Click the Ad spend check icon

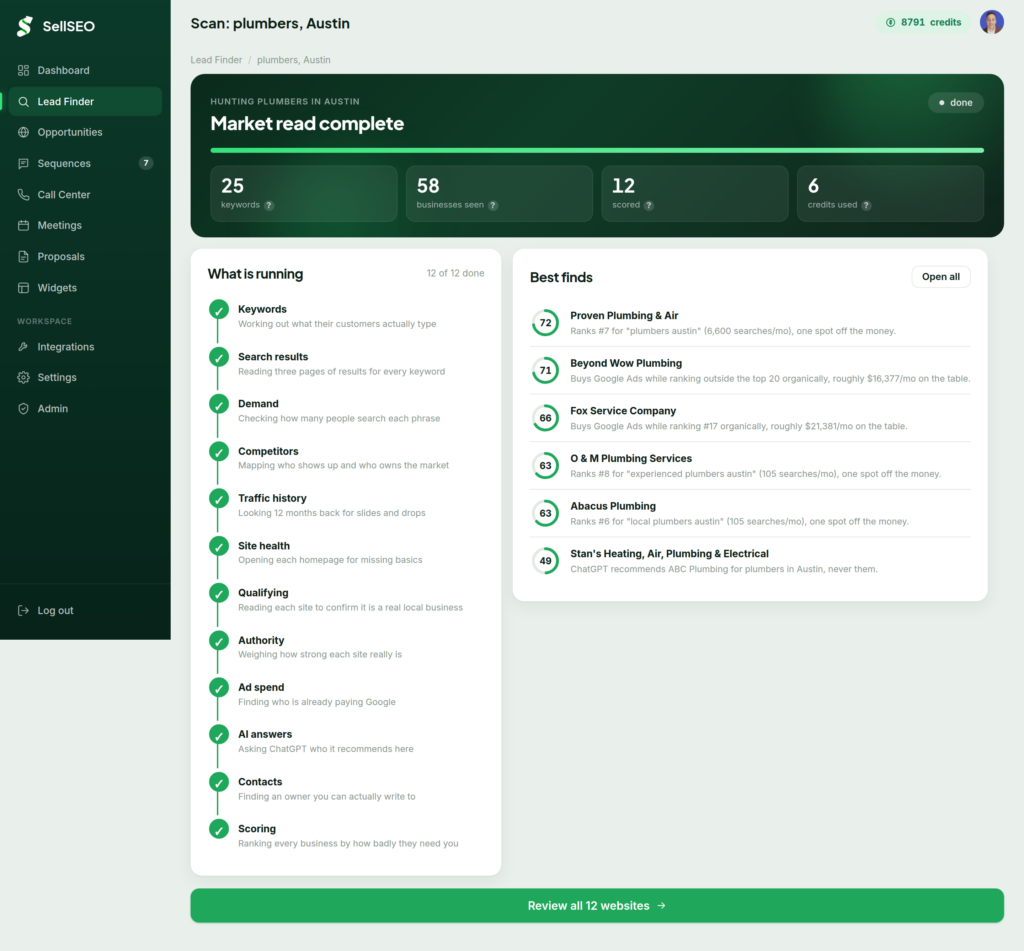pos(219,688)
